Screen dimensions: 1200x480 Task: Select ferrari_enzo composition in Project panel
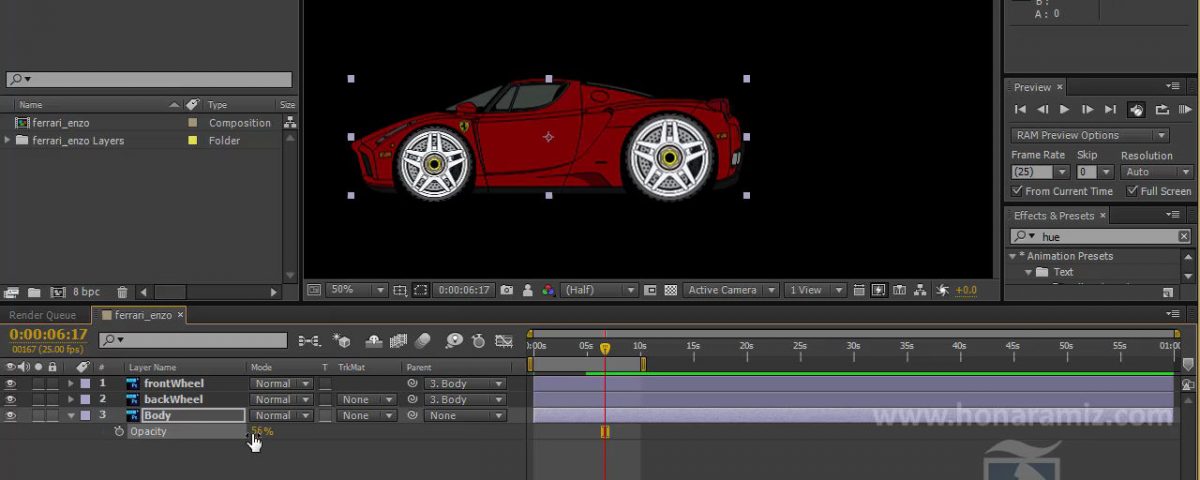(60, 123)
